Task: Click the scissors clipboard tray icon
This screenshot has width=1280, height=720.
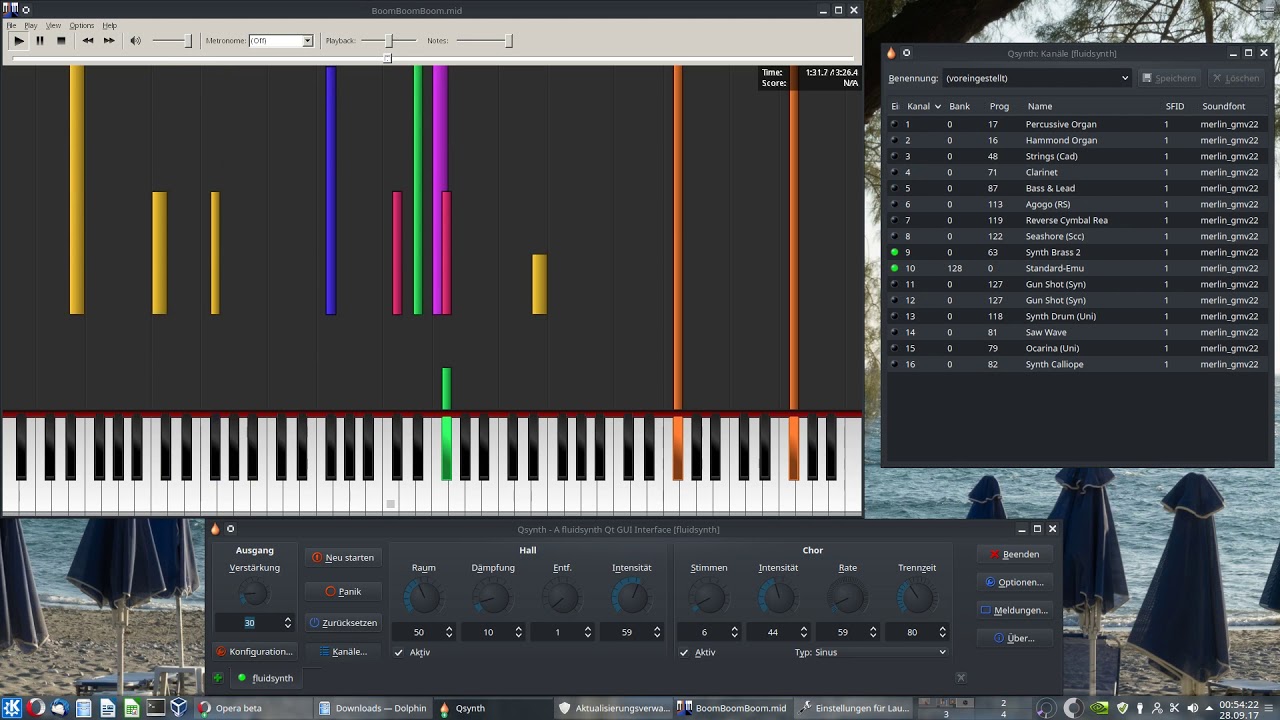Action: pos(1174,708)
